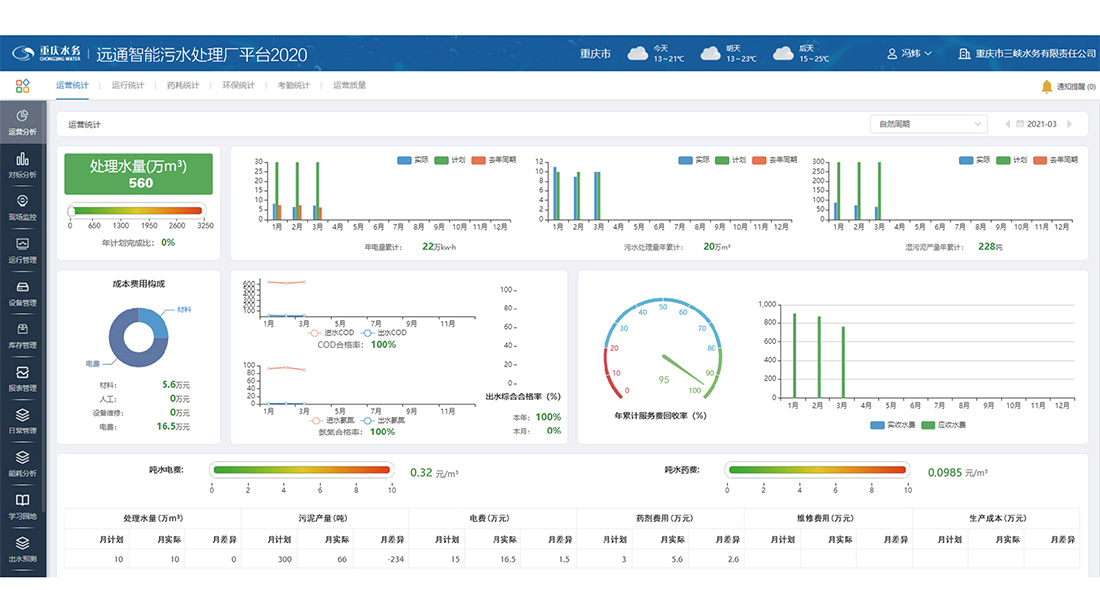Toggle 实收水费 legend in water fee chart

pyautogui.click(x=893, y=425)
